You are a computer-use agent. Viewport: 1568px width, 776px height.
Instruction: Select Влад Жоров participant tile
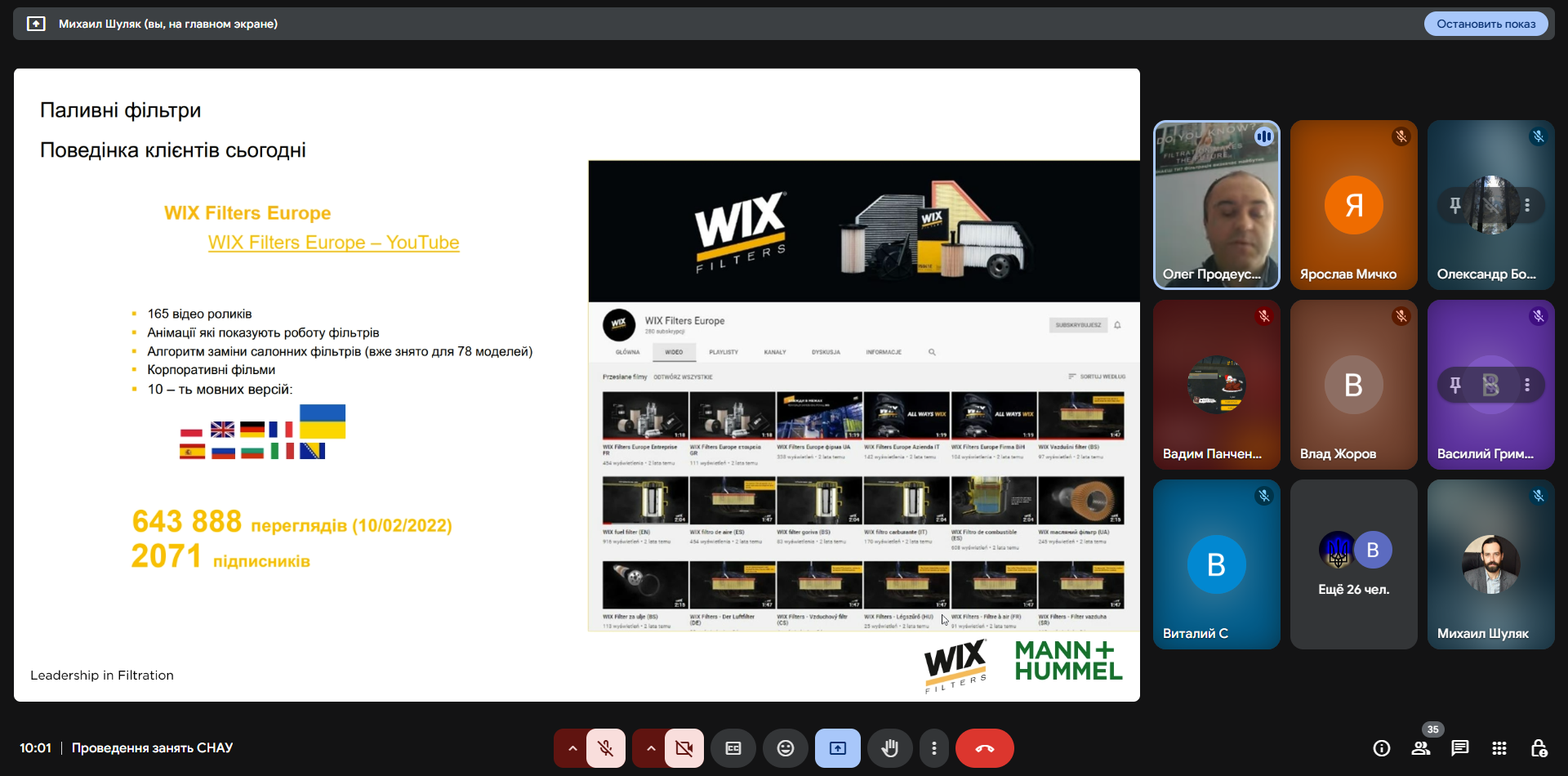1354,385
